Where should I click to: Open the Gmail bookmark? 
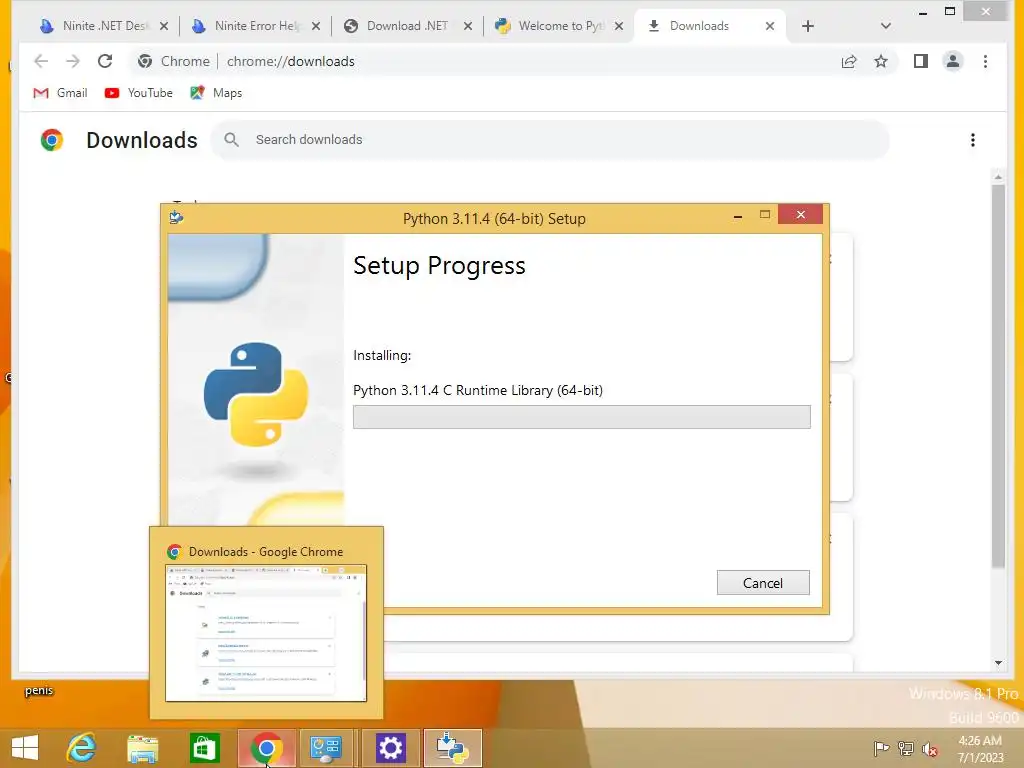pos(60,93)
